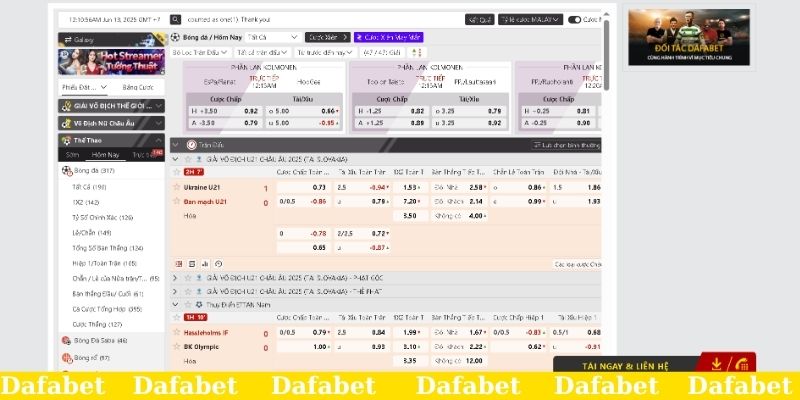Open the bar chart statistics icon under Ukraine match
Image resolution: width=800 pixels, height=400 pixels.
pos(205,264)
